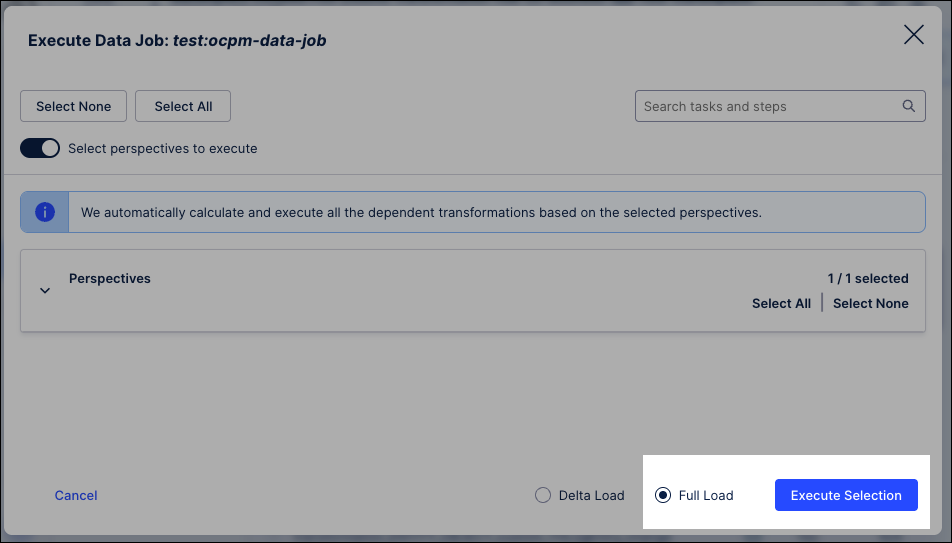Focus the Search tasks and steps field
This screenshot has width=952, height=543.
click(x=780, y=106)
